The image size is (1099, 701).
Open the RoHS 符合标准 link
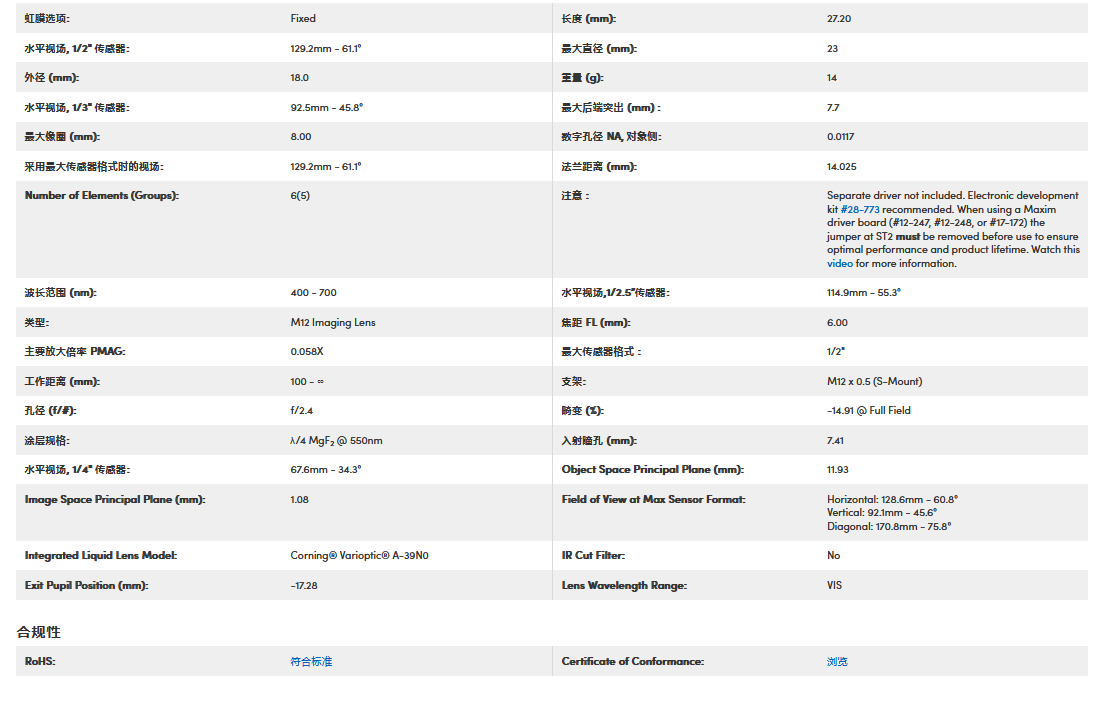pyautogui.click(x=311, y=661)
